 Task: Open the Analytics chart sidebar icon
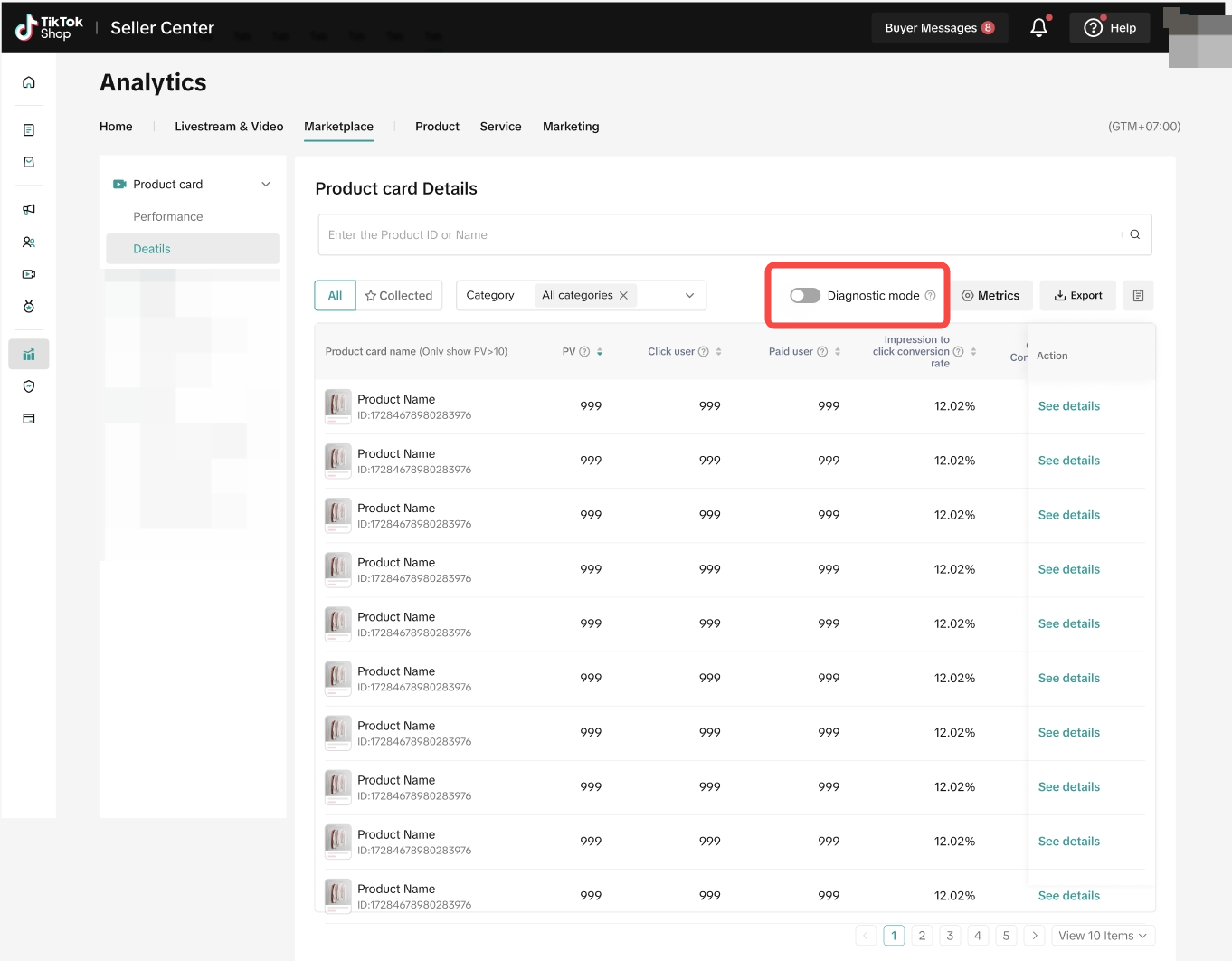tap(29, 355)
